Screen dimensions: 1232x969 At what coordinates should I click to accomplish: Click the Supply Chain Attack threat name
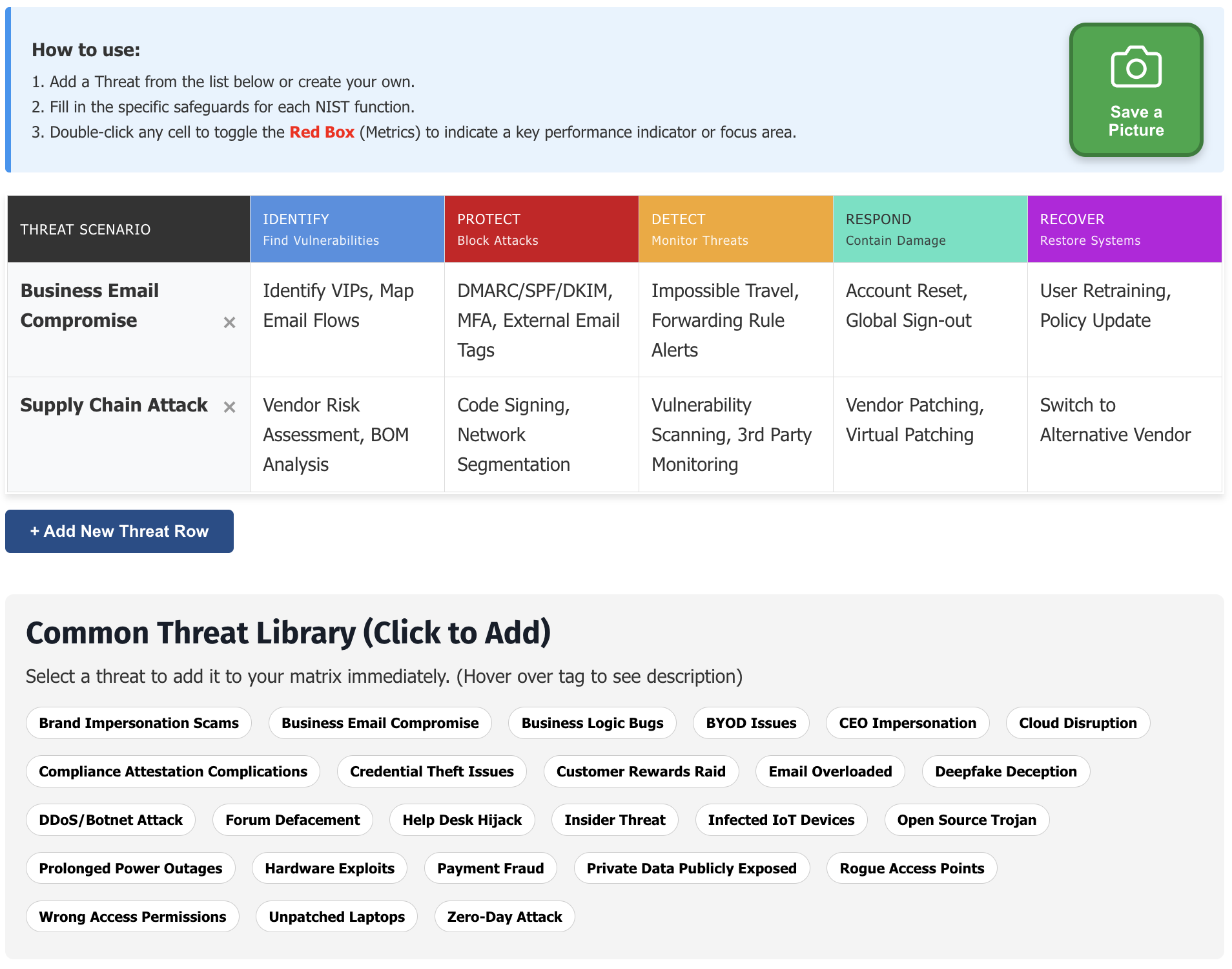(x=114, y=405)
